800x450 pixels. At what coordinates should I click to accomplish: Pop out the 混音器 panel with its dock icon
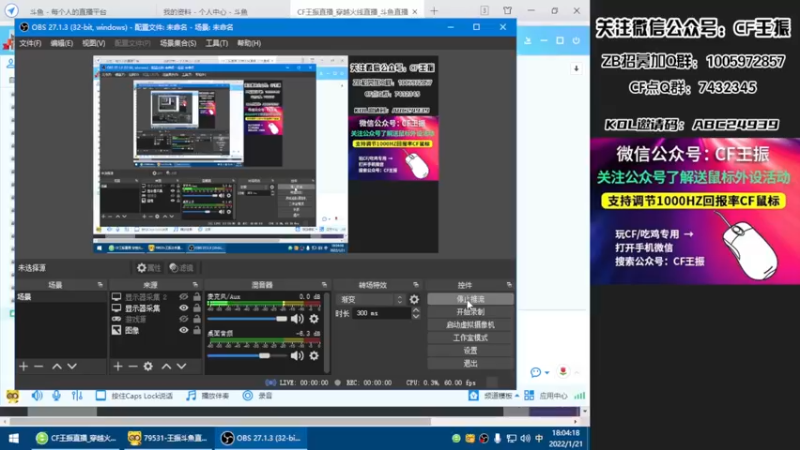pos(324,285)
